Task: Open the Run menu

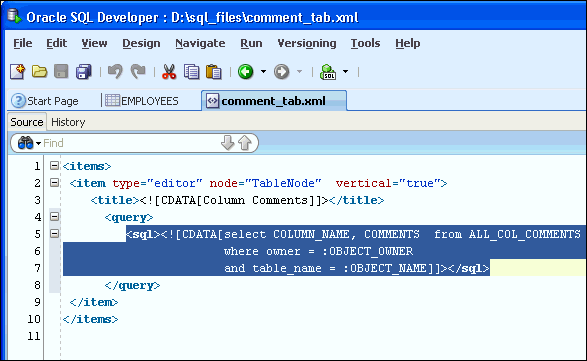Action: 251,43
